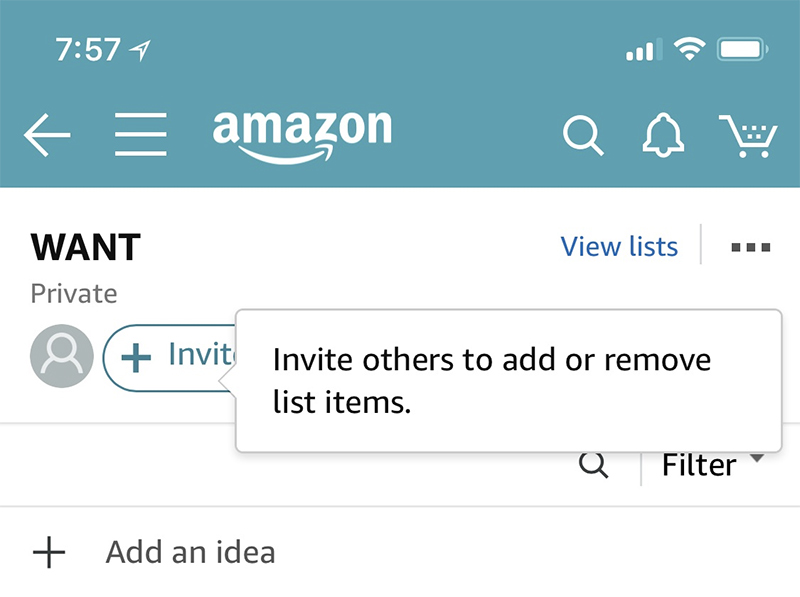Tap the plus icon beside Add an idea
Viewport: 800px width, 597px height.
pyautogui.click(x=49, y=552)
